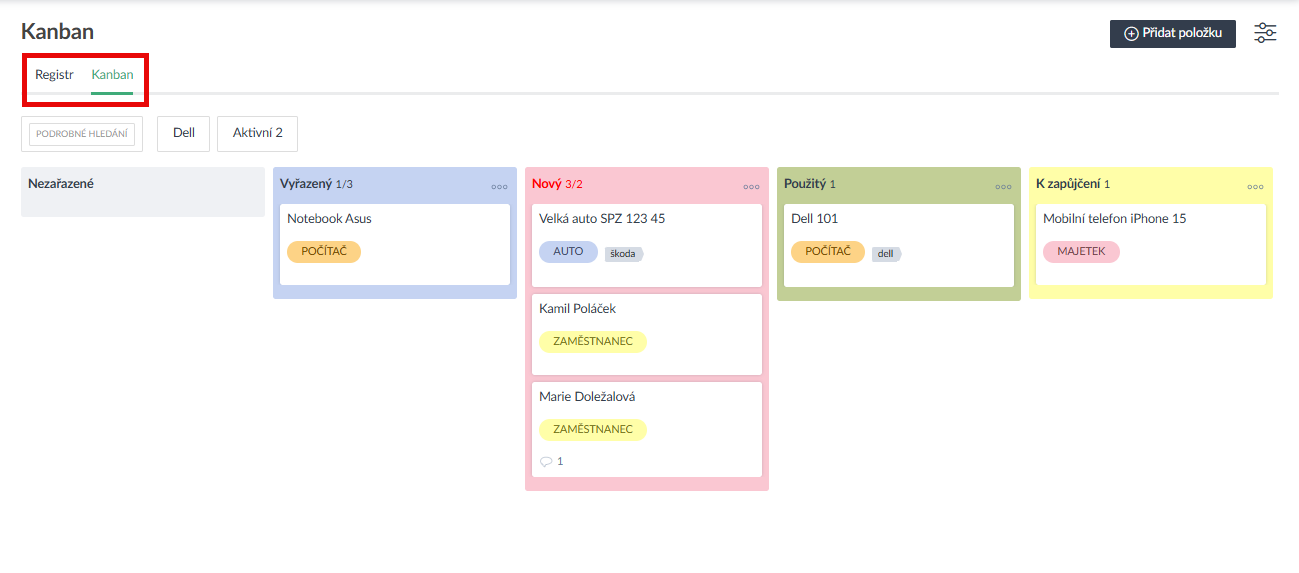
Task: Open the Vyřazený column three-dots menu
Action: [499, 187]
